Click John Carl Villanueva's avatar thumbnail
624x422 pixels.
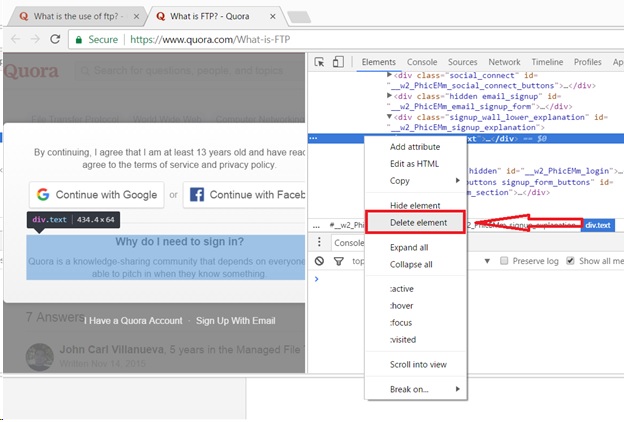39,357
